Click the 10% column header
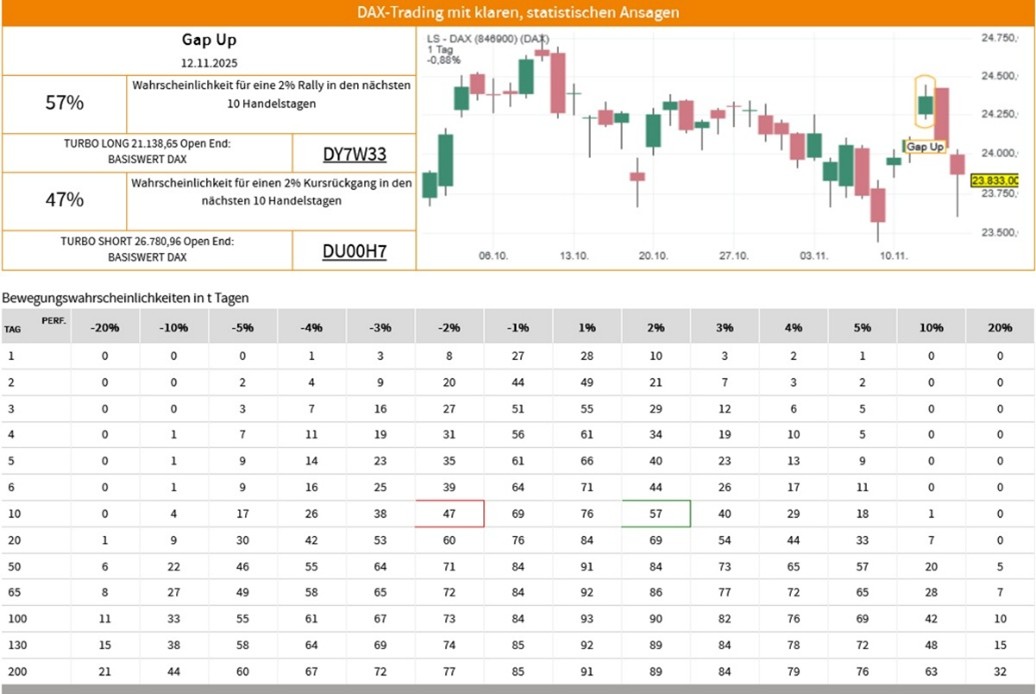 (x=930, y=327)
